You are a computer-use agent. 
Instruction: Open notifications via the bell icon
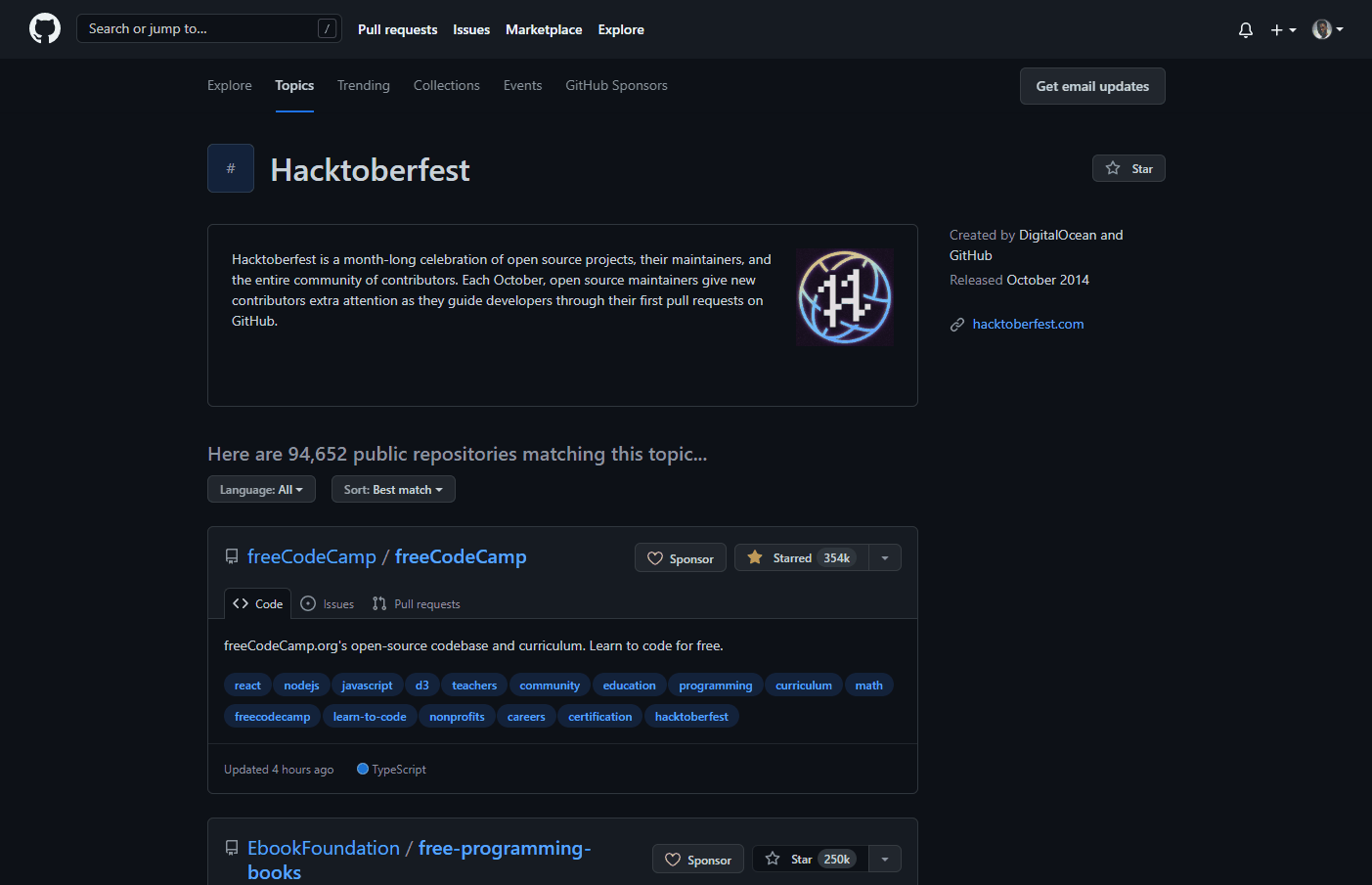click(x=1245, y=29)
